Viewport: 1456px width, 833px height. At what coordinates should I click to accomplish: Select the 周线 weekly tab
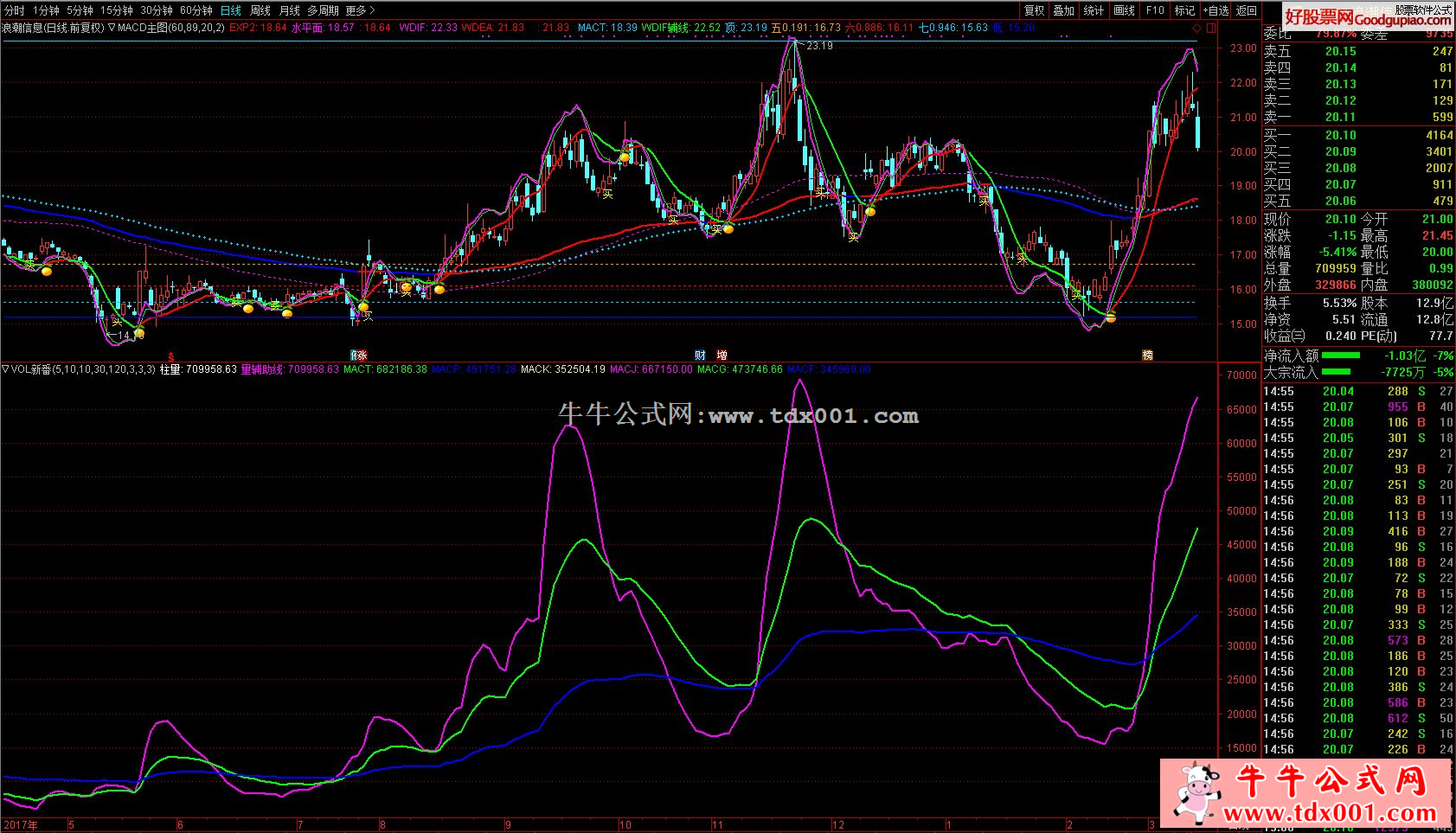(x=260, y=10)
